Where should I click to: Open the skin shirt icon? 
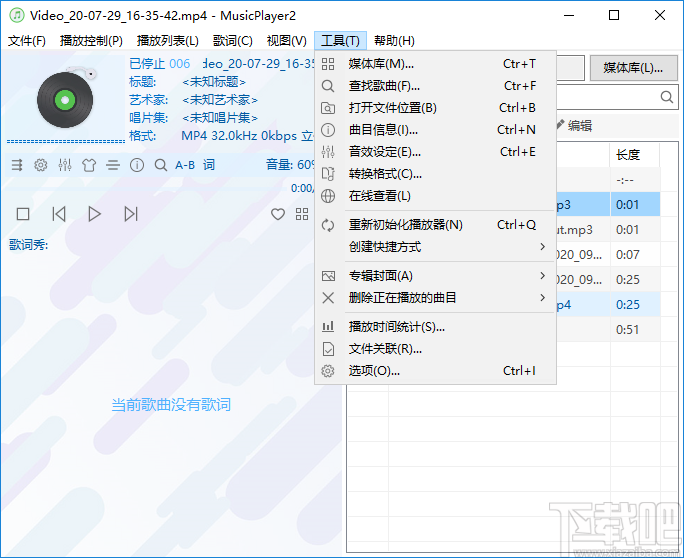point(89,165)
